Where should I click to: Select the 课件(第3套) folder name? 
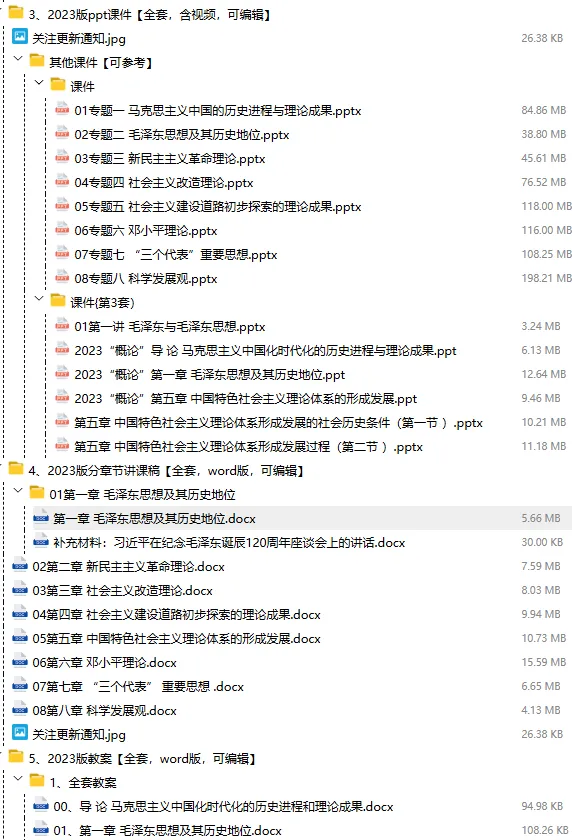[x=102, y=302]
